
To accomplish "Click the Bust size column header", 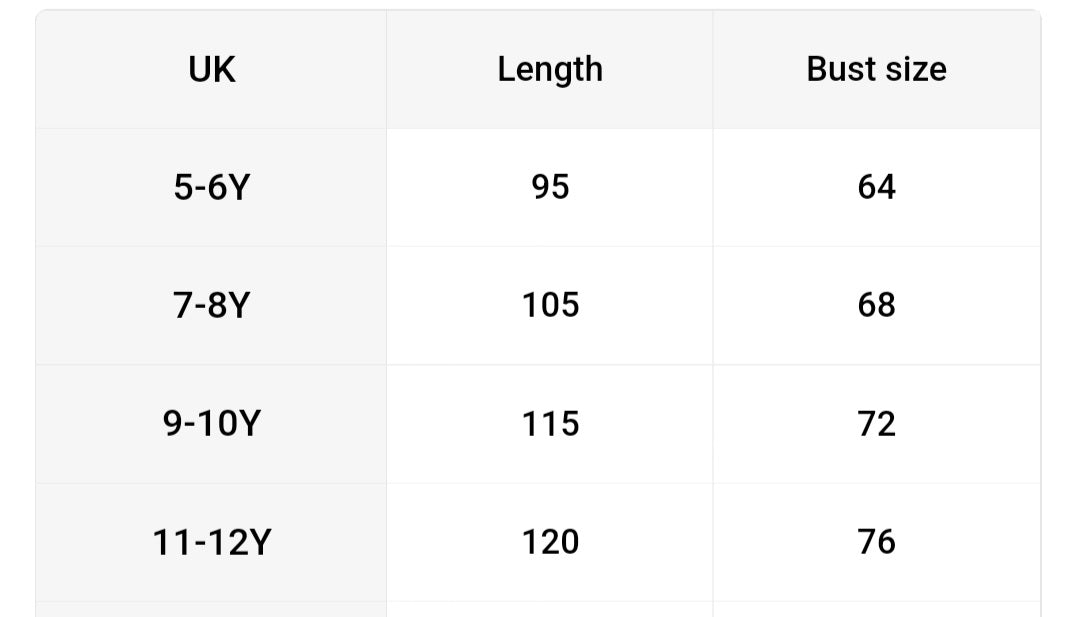I will [876, 70].
